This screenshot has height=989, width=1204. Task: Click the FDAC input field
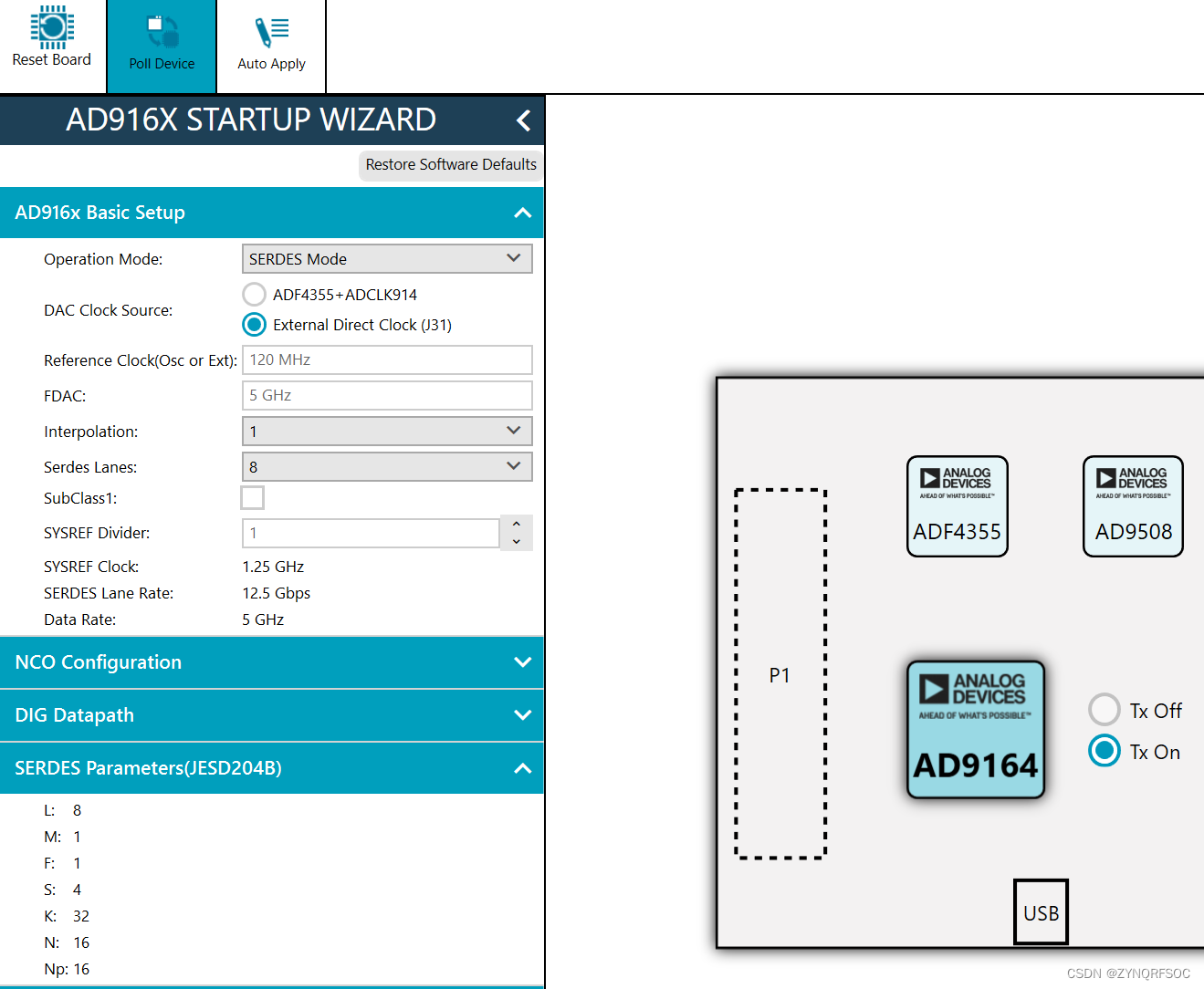click(x=387, y=396)
